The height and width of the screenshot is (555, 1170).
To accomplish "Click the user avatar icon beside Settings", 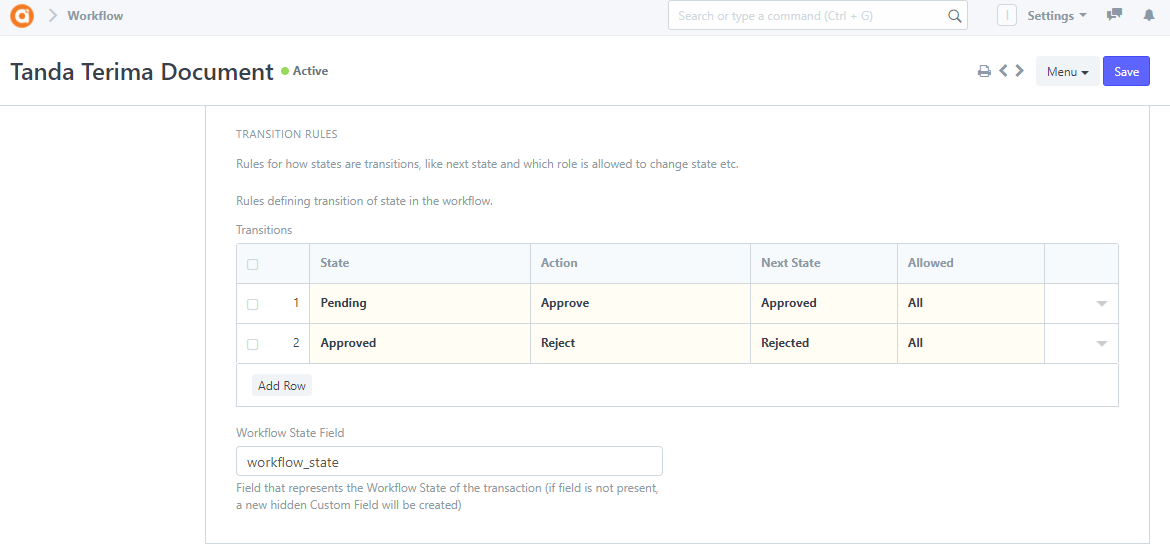I will point(1007,16).
